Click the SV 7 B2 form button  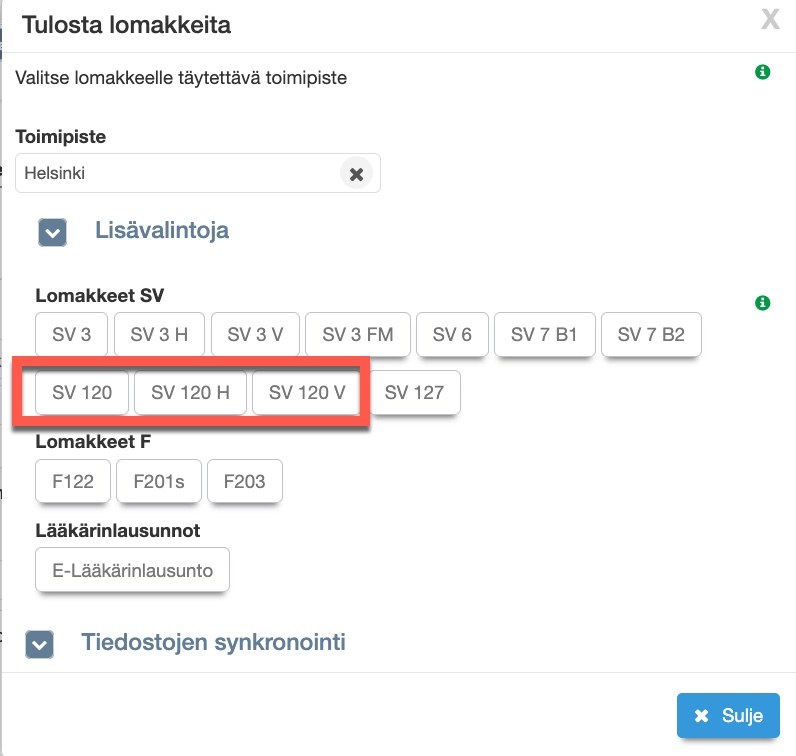point(651,335)
